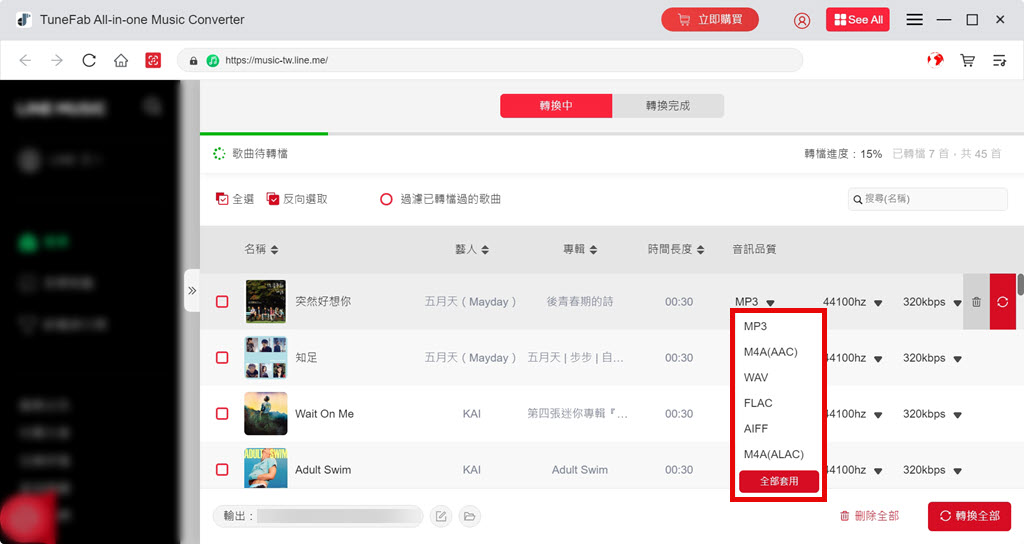Open the hamburger menu icon
This screenshot has width=1024, height=544.
(x=914, y=20)
